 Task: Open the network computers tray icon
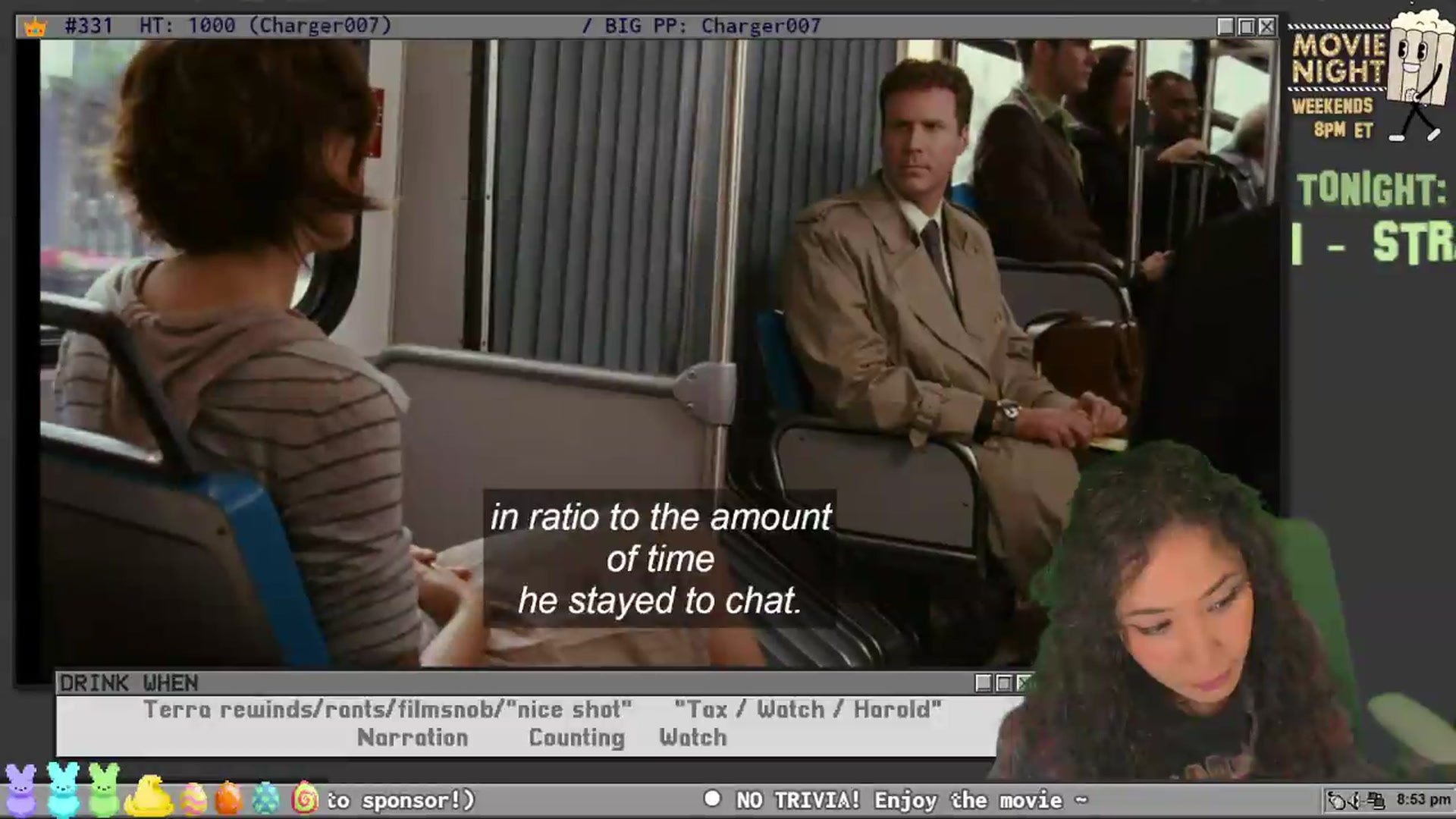coord(1376,801)
